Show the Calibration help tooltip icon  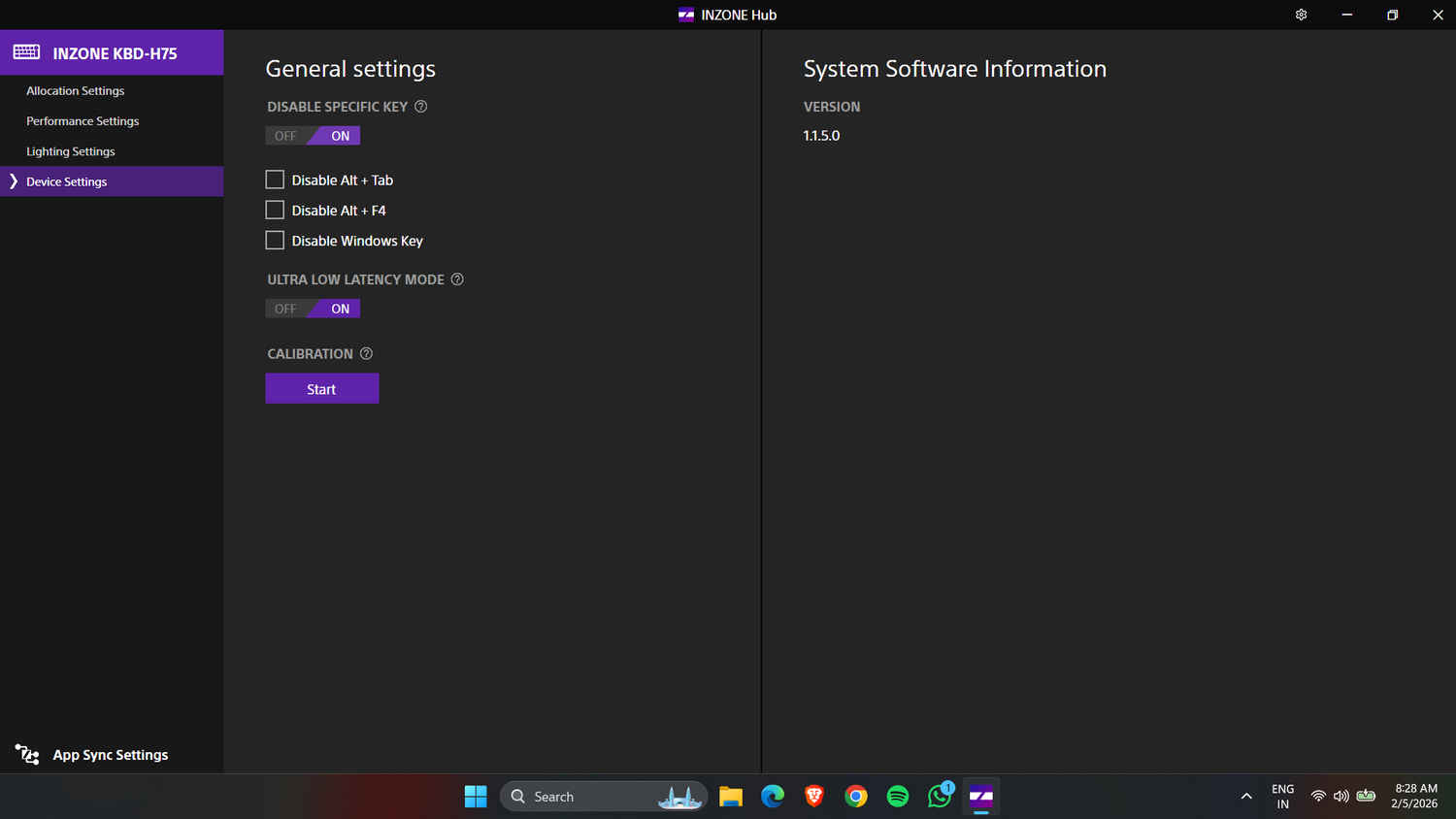click(366, 354)
